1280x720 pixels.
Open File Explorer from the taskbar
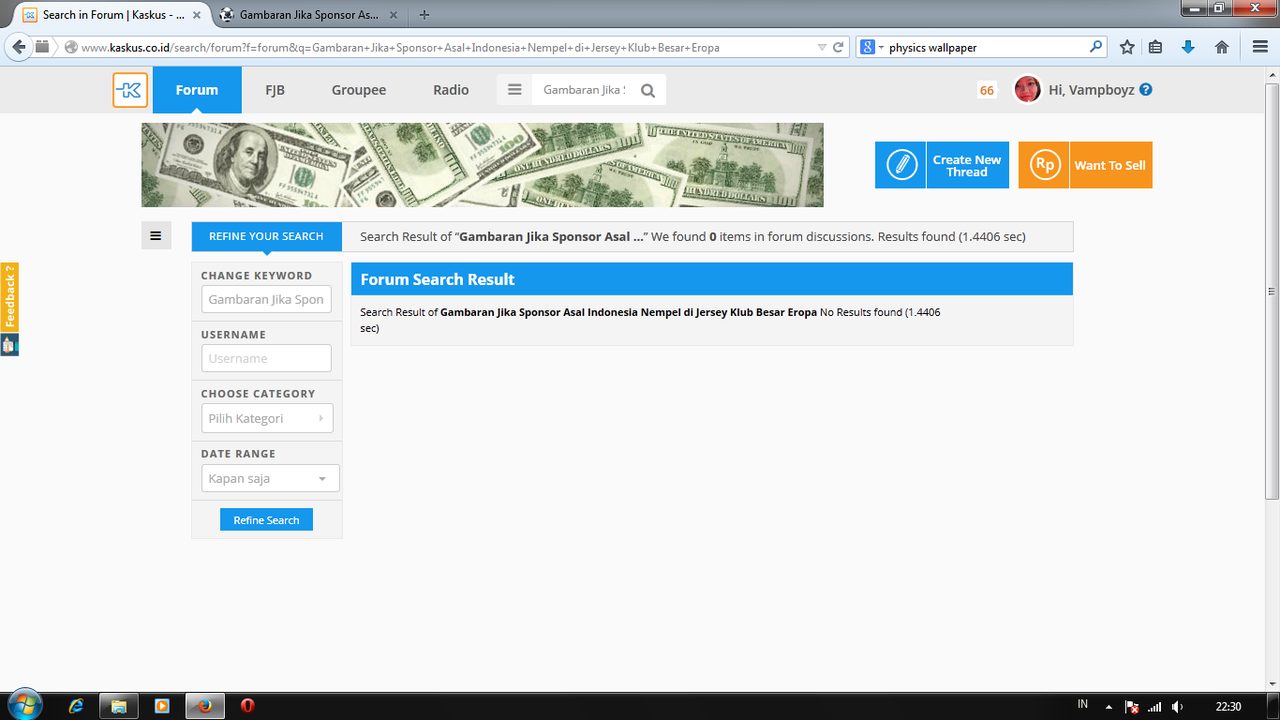119,706
